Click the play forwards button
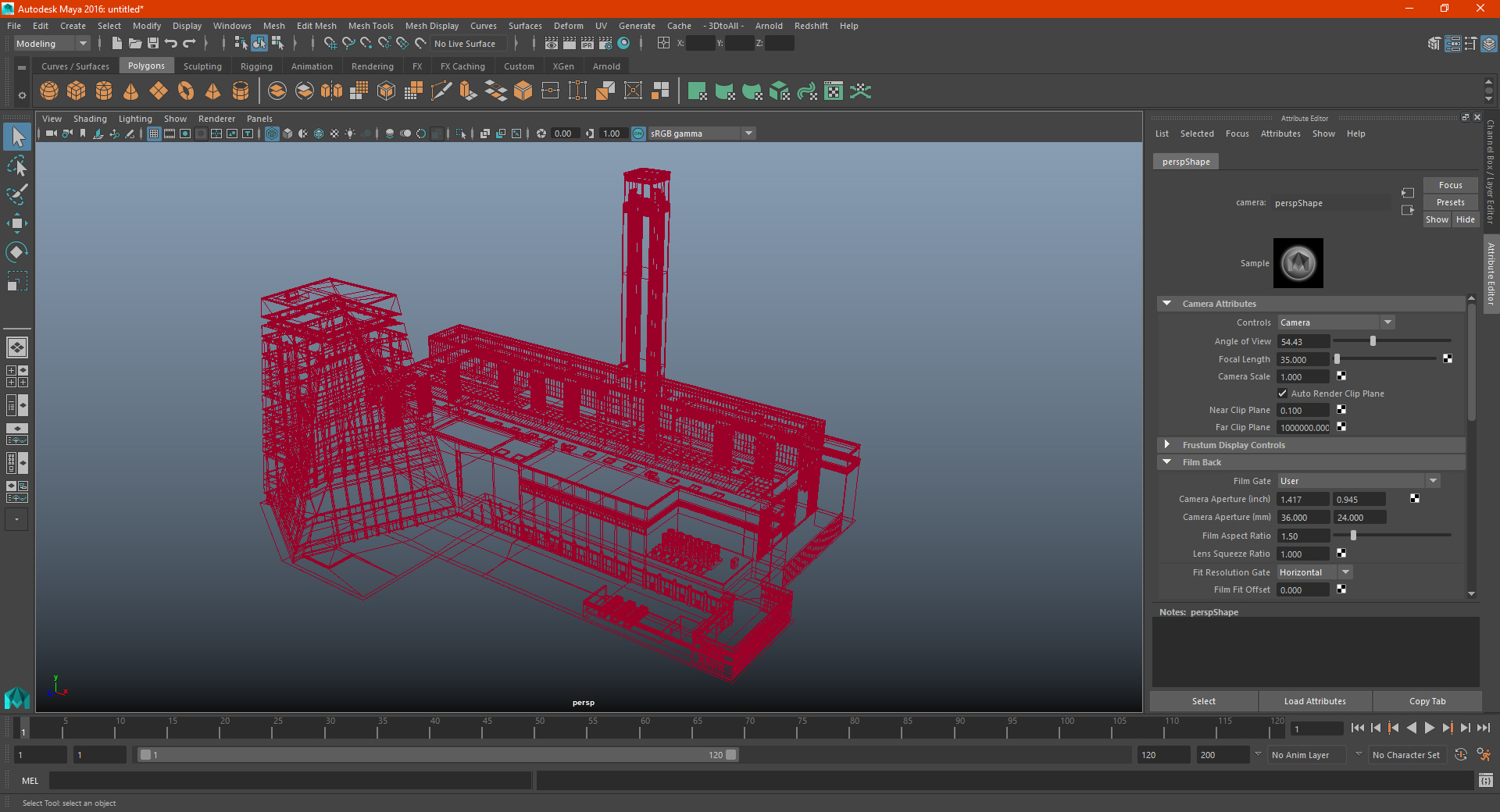Image resolution: width=1500 pixels, height=812 pixels. 1429,728
